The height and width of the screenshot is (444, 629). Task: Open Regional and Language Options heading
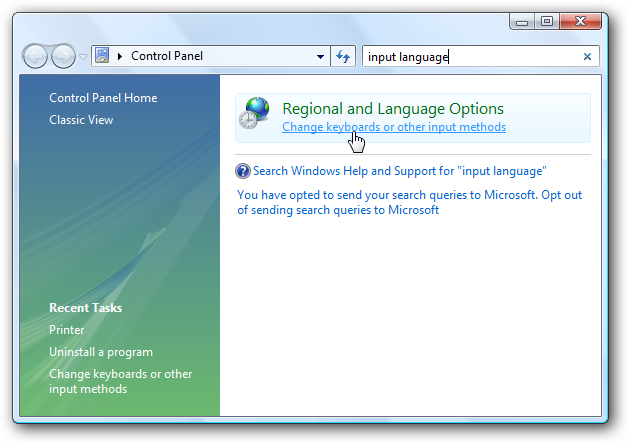pos(393,108)
